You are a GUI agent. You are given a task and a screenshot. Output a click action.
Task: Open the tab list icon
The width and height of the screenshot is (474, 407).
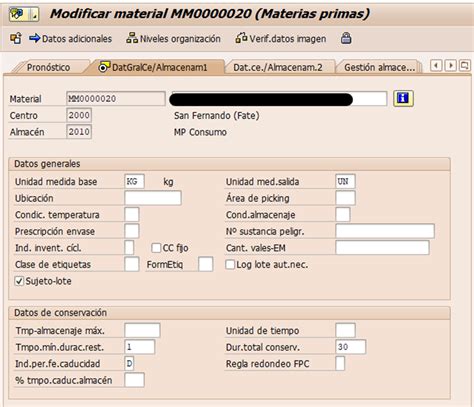464,65
